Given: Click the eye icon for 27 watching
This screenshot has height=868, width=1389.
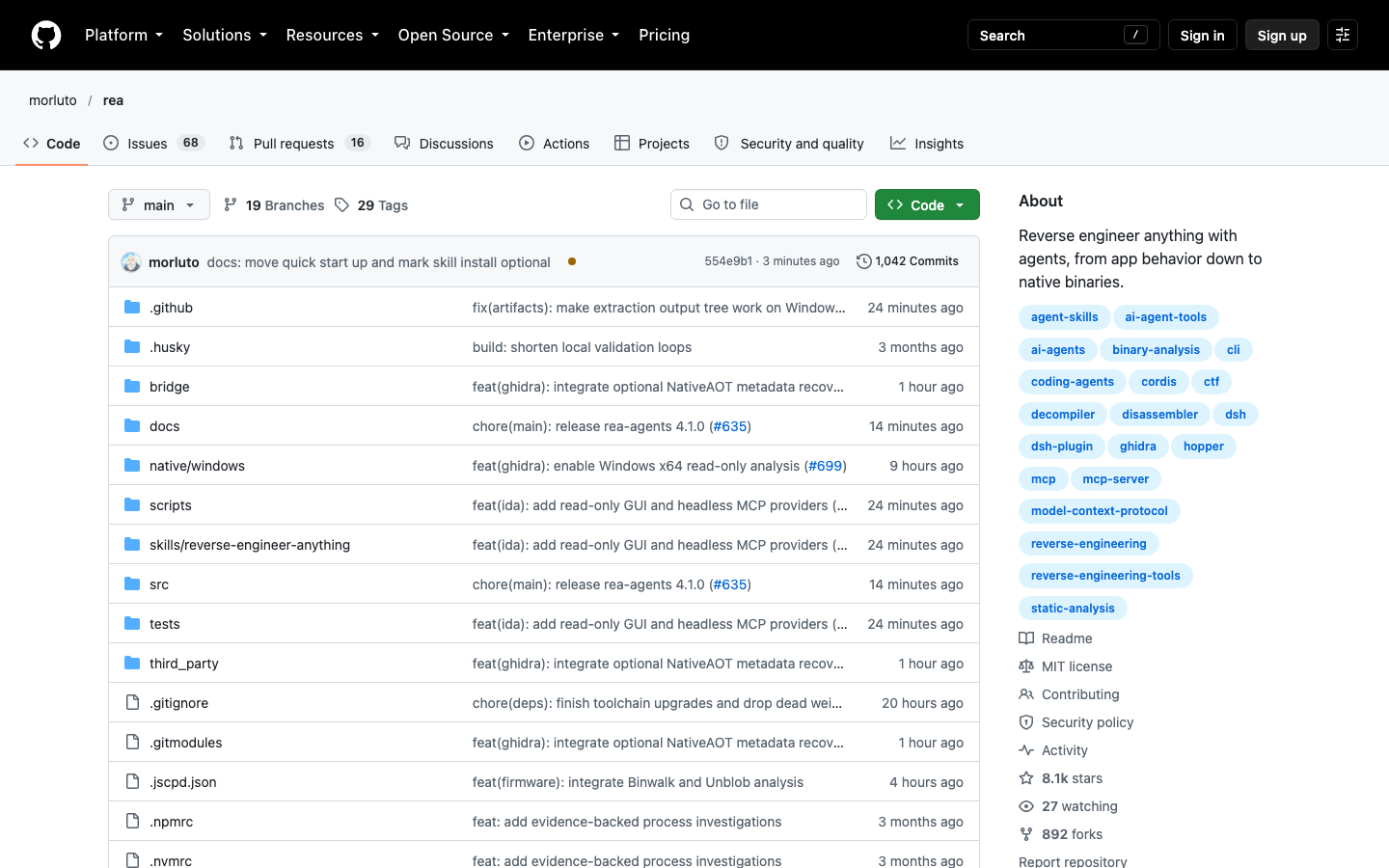Looking at the screenshot, I should click(1026, 806).
